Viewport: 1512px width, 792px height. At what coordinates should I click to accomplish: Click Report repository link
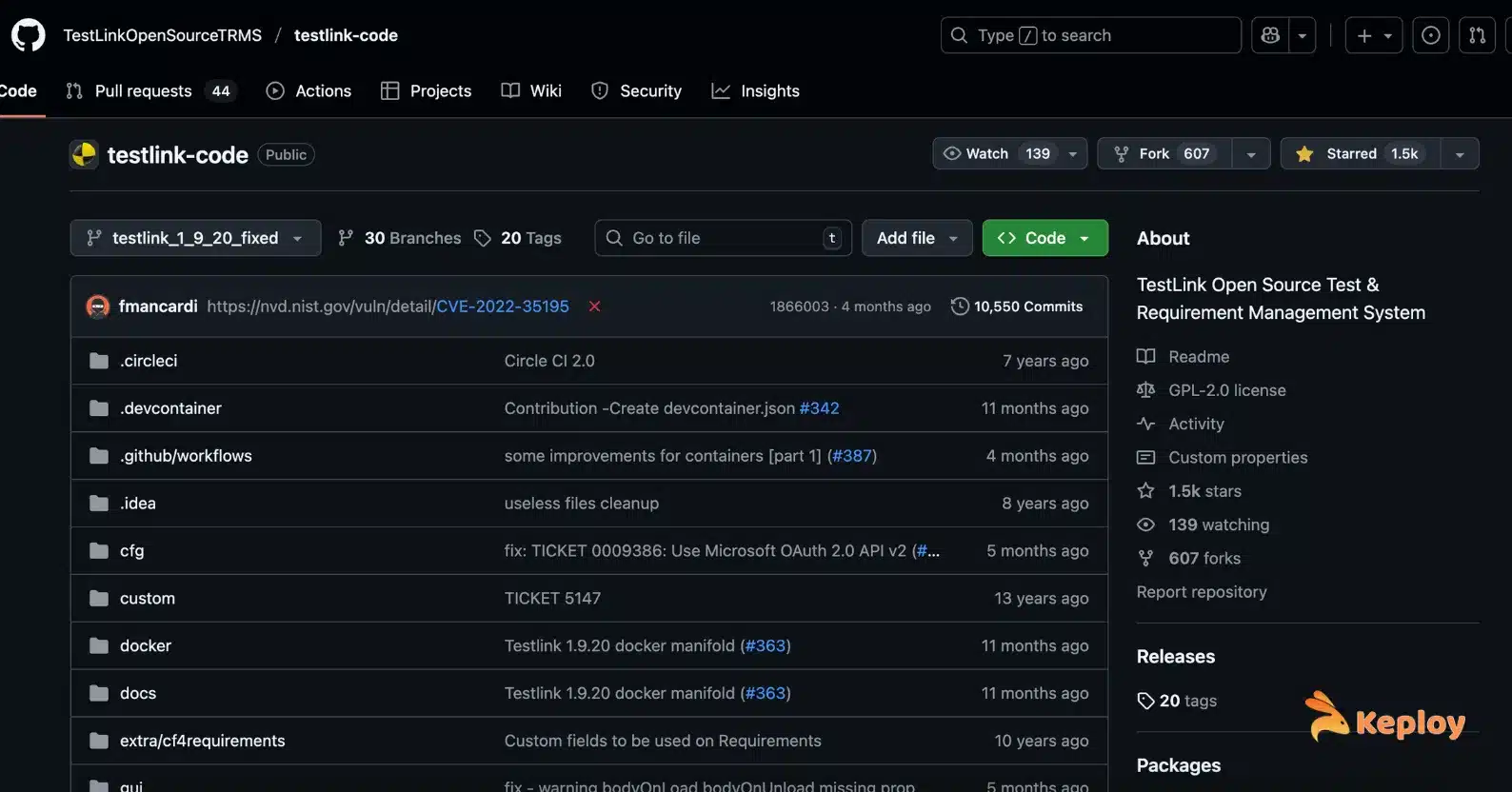(x=1201, y=592)
